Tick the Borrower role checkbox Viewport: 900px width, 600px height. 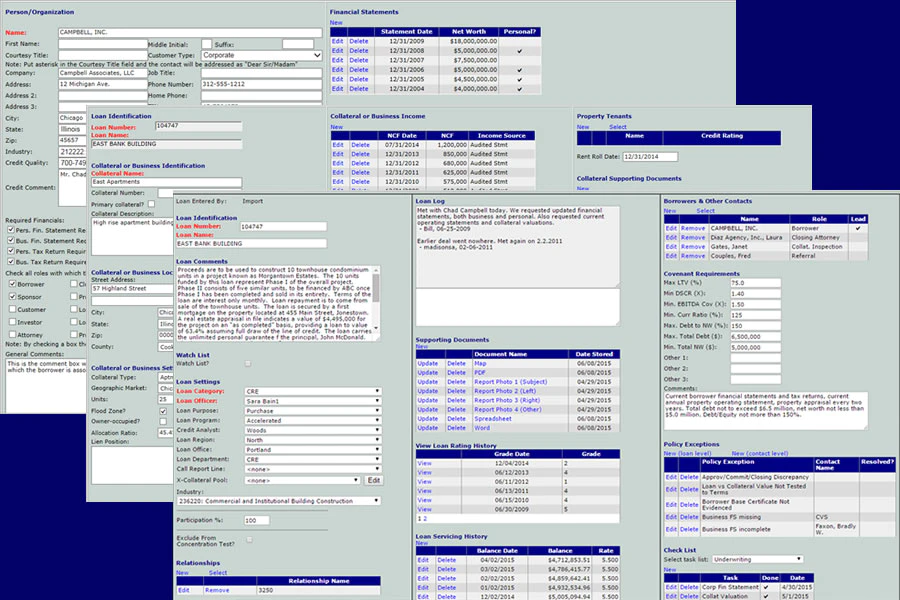tap(12, 284)
